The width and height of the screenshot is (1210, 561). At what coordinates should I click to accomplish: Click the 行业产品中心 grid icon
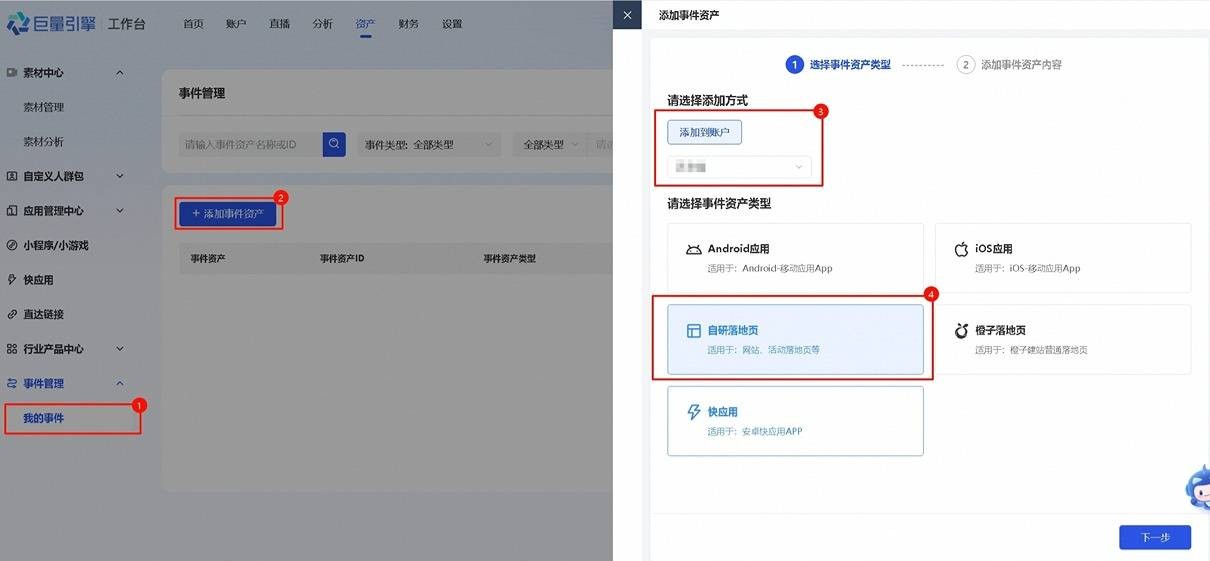(12, 349)
